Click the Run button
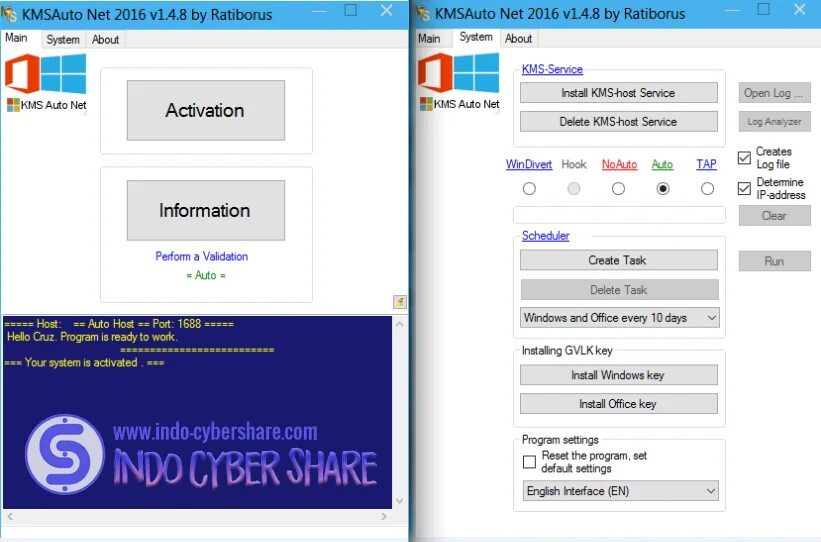 [x=774, y=261]
